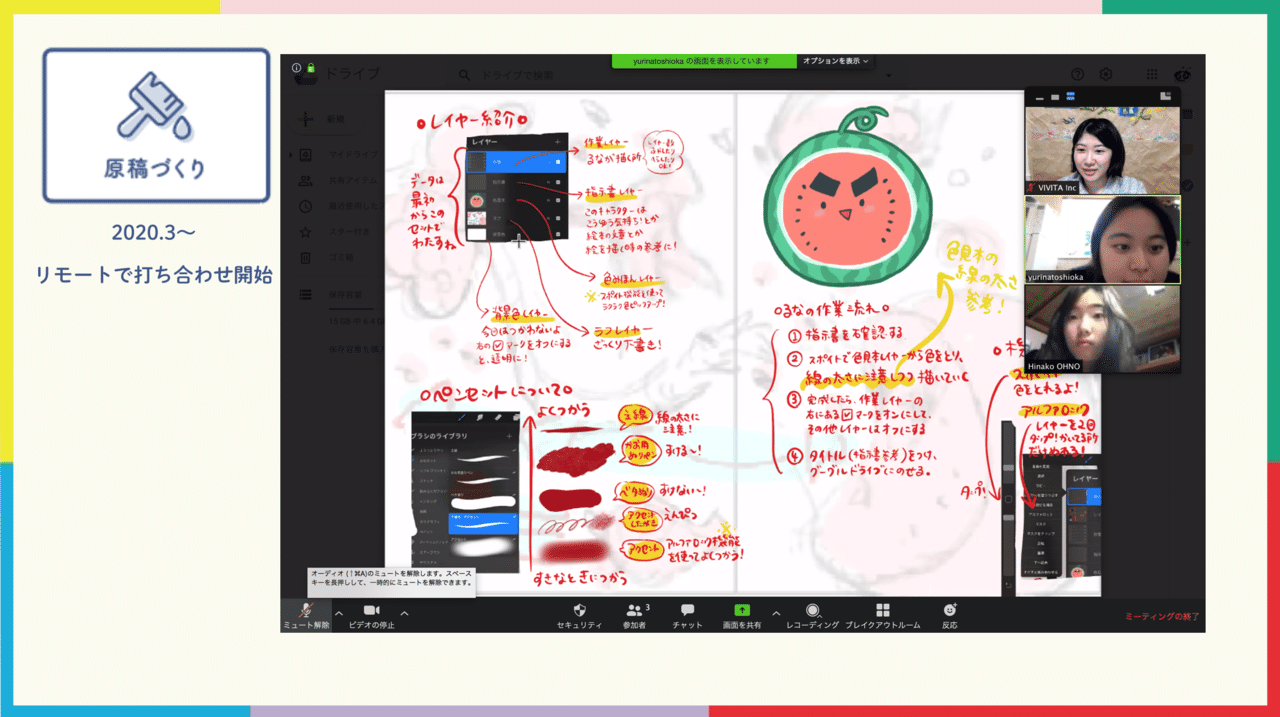Stop the camera with ビデオの停止
Viewport: 1280px width, 717px height.
[372, 615]
